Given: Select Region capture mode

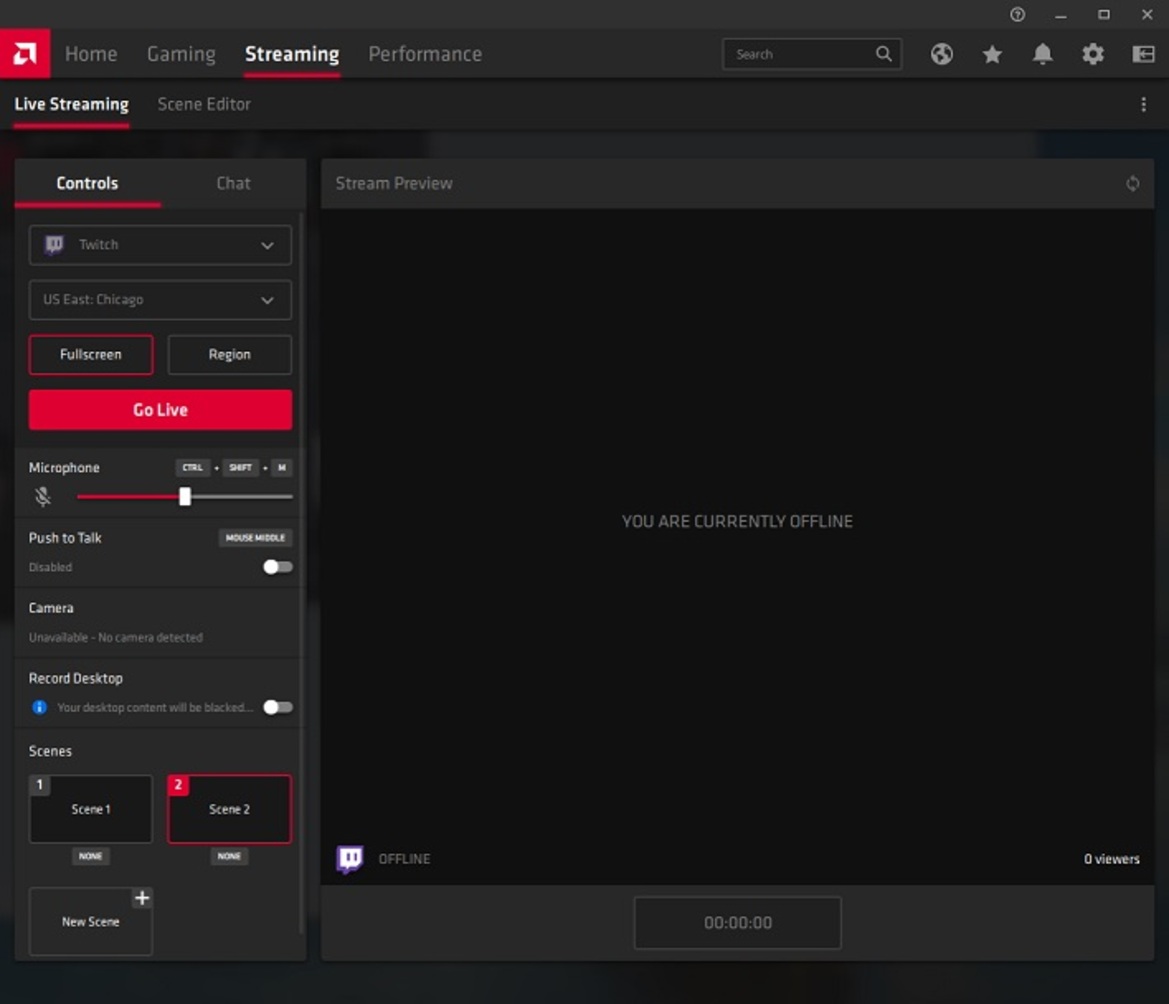Looking at the screenshot, I should [x=229, y=354].
